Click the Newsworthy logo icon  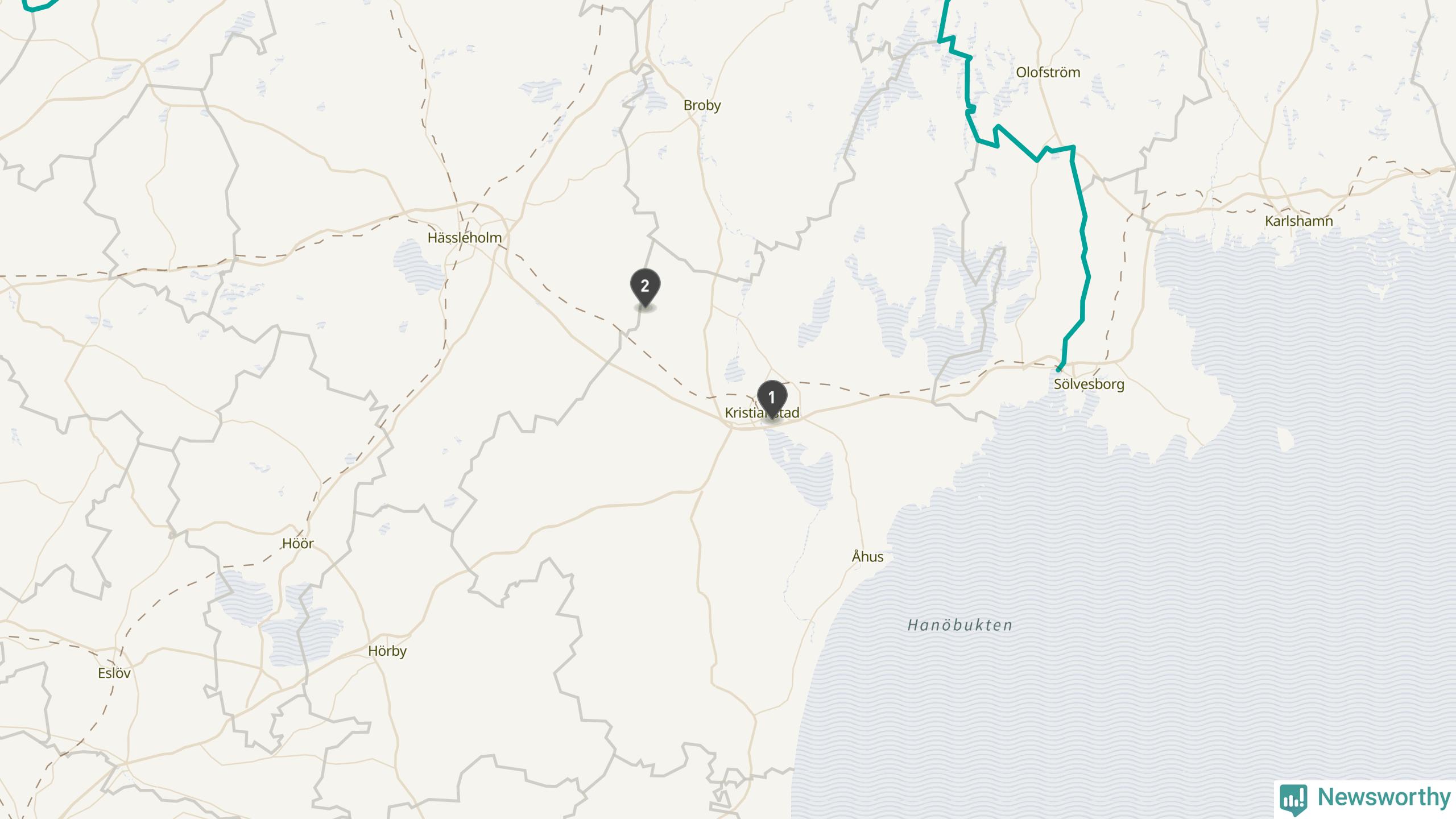pyautogui.click(x=1293, y=799)
